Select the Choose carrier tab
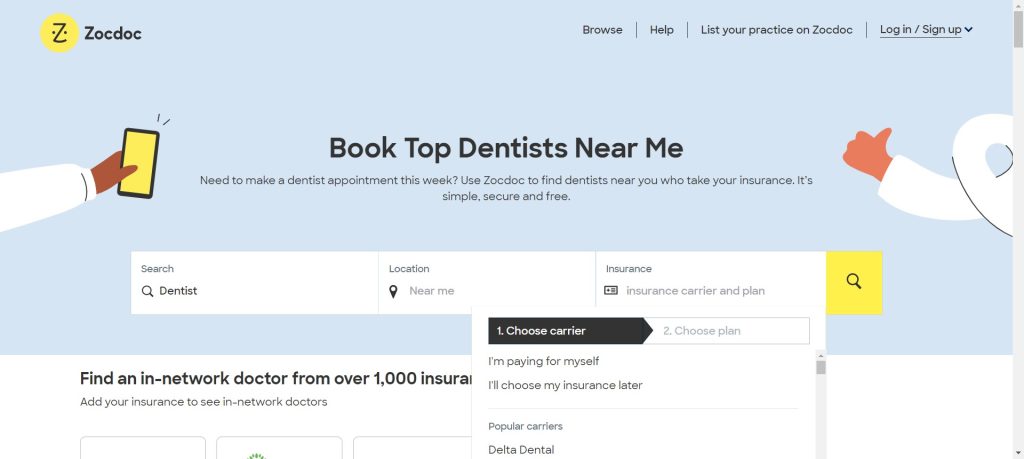Viewport: 1024px width, 459px height. pyautogui.click(x=560, y=331)
